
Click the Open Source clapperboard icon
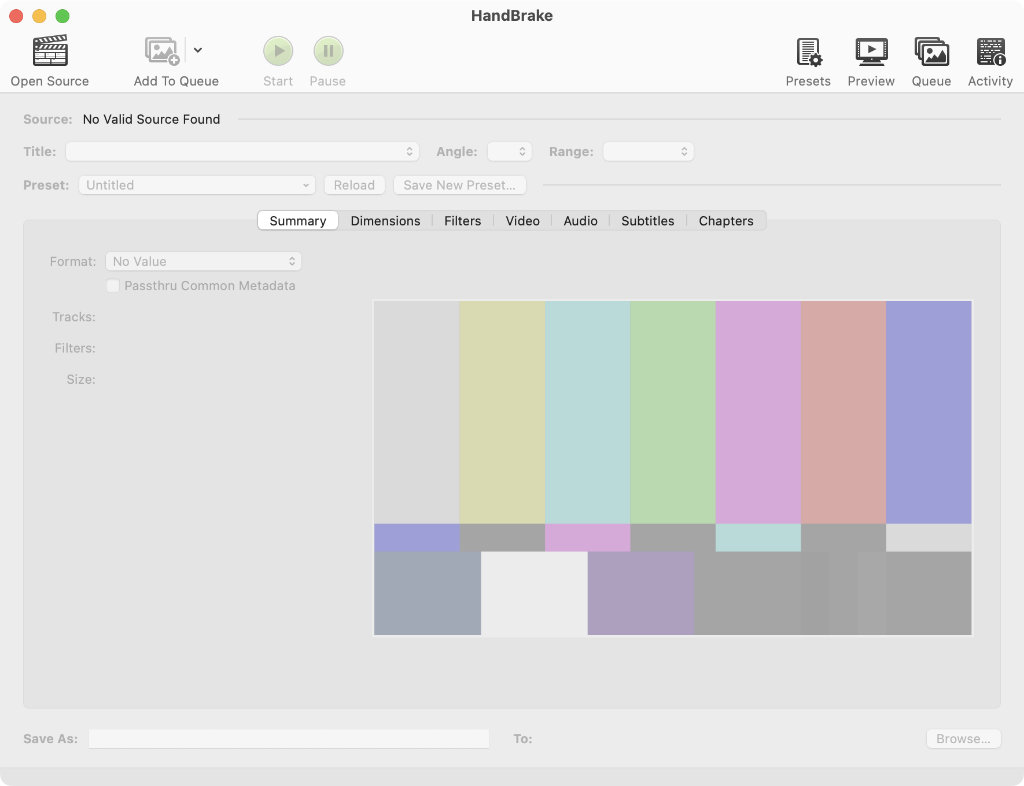coord(50,51)
